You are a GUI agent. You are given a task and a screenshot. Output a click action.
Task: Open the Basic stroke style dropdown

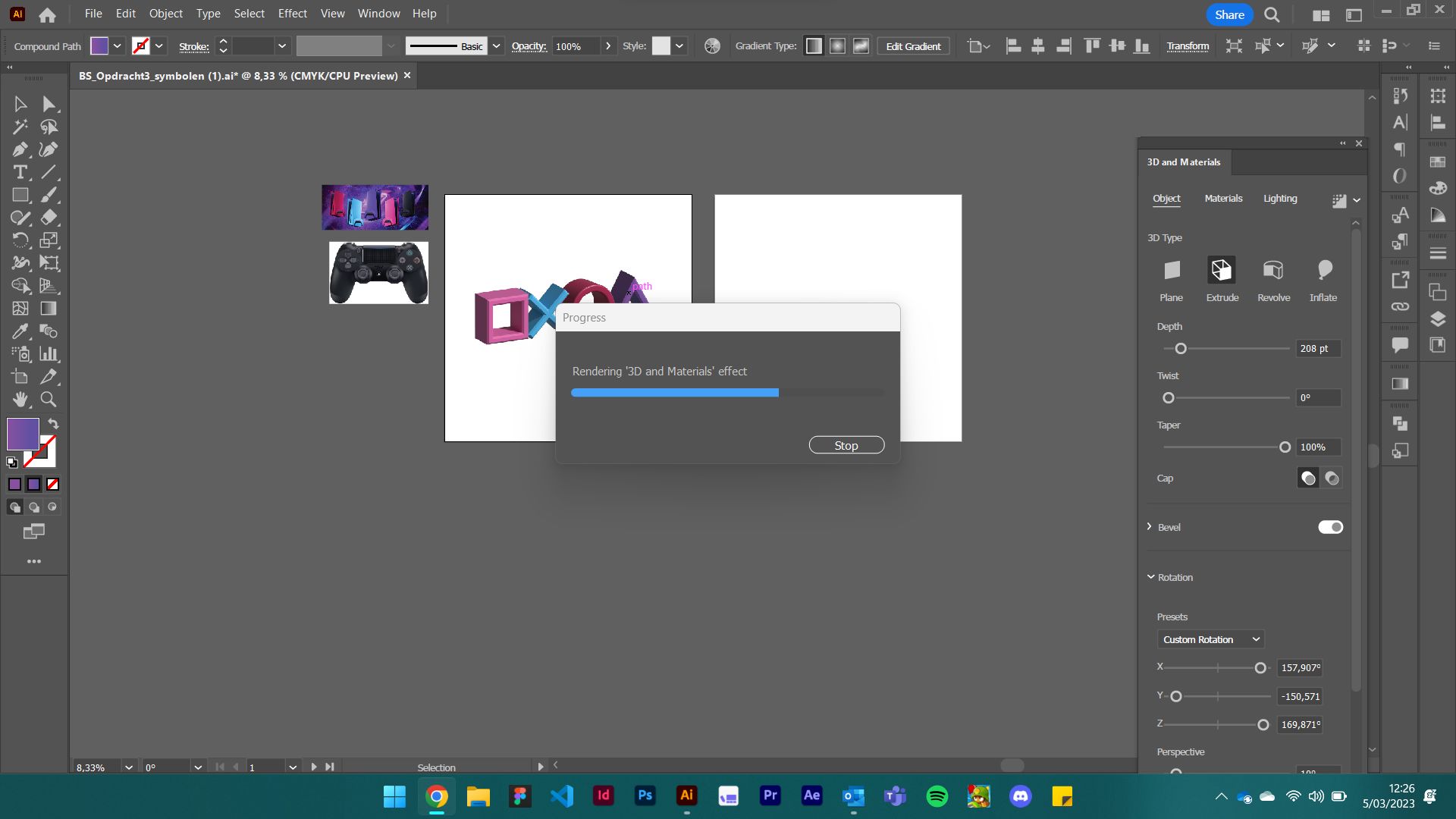[x=496, y=45]
